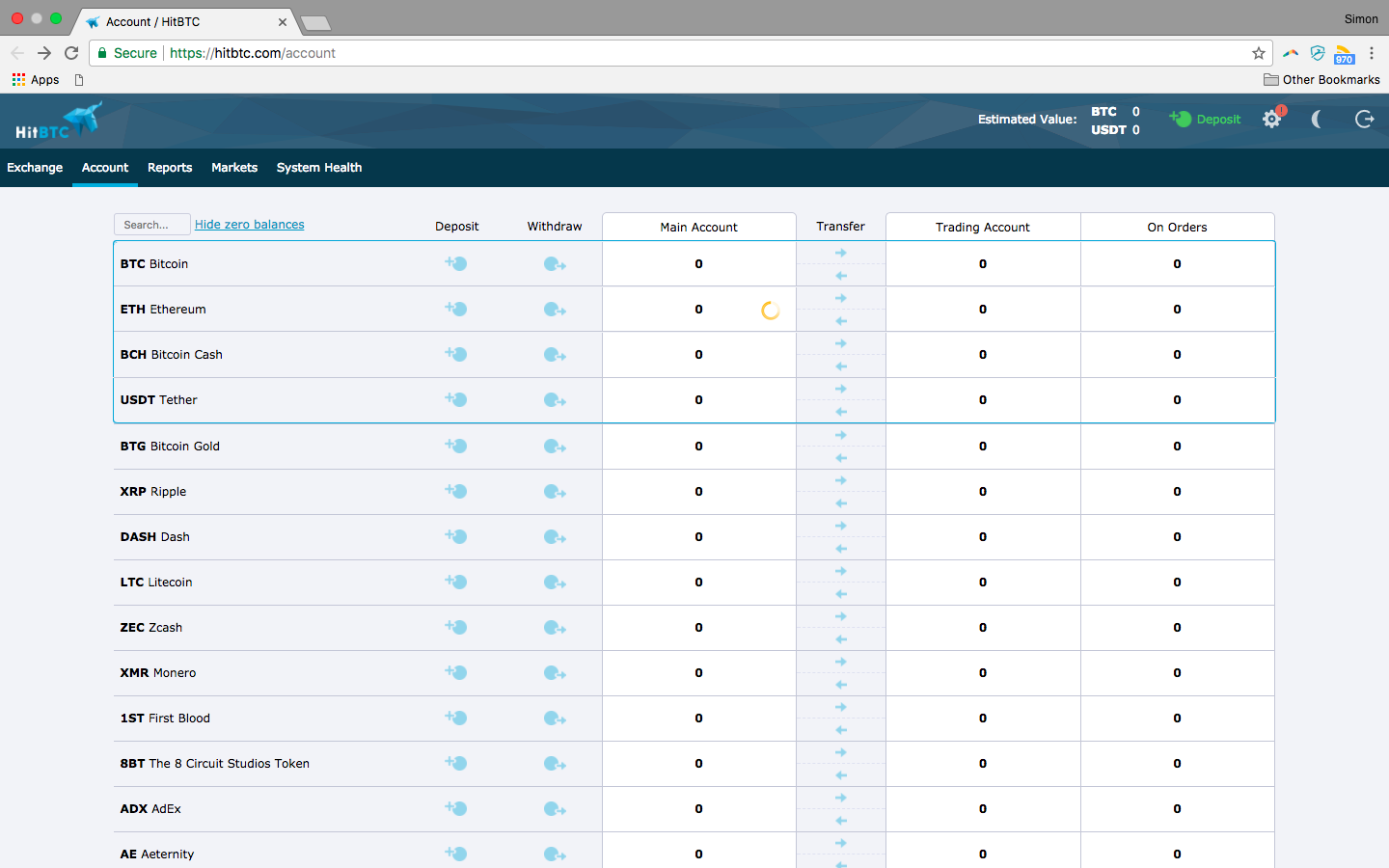Image resolution: width=1389 pixels, height=868 pixels.
Task: Click ZEC transfer to main left arrow
Action: coord(841,639)
